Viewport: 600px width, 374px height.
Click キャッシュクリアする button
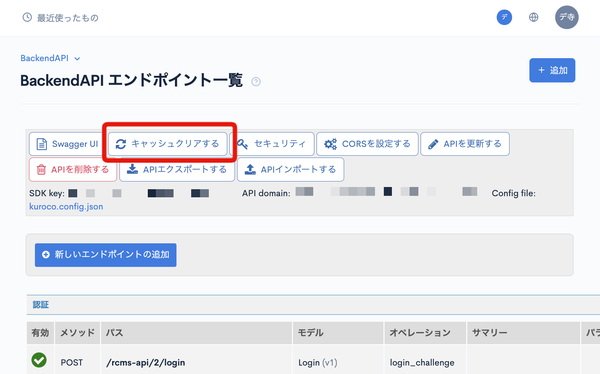pos(168,144)
